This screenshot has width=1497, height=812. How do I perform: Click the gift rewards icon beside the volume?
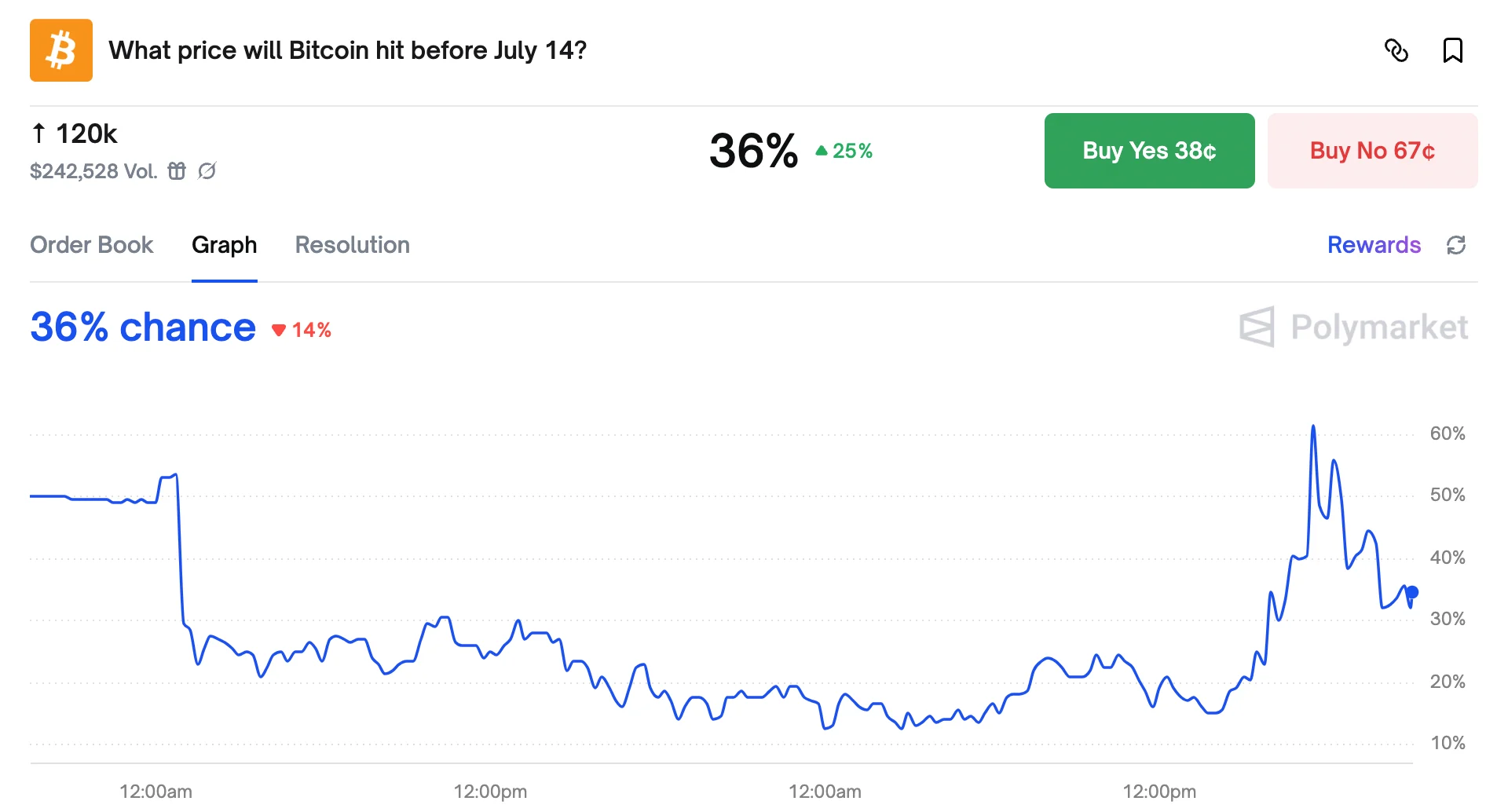(x=176, y=170)
